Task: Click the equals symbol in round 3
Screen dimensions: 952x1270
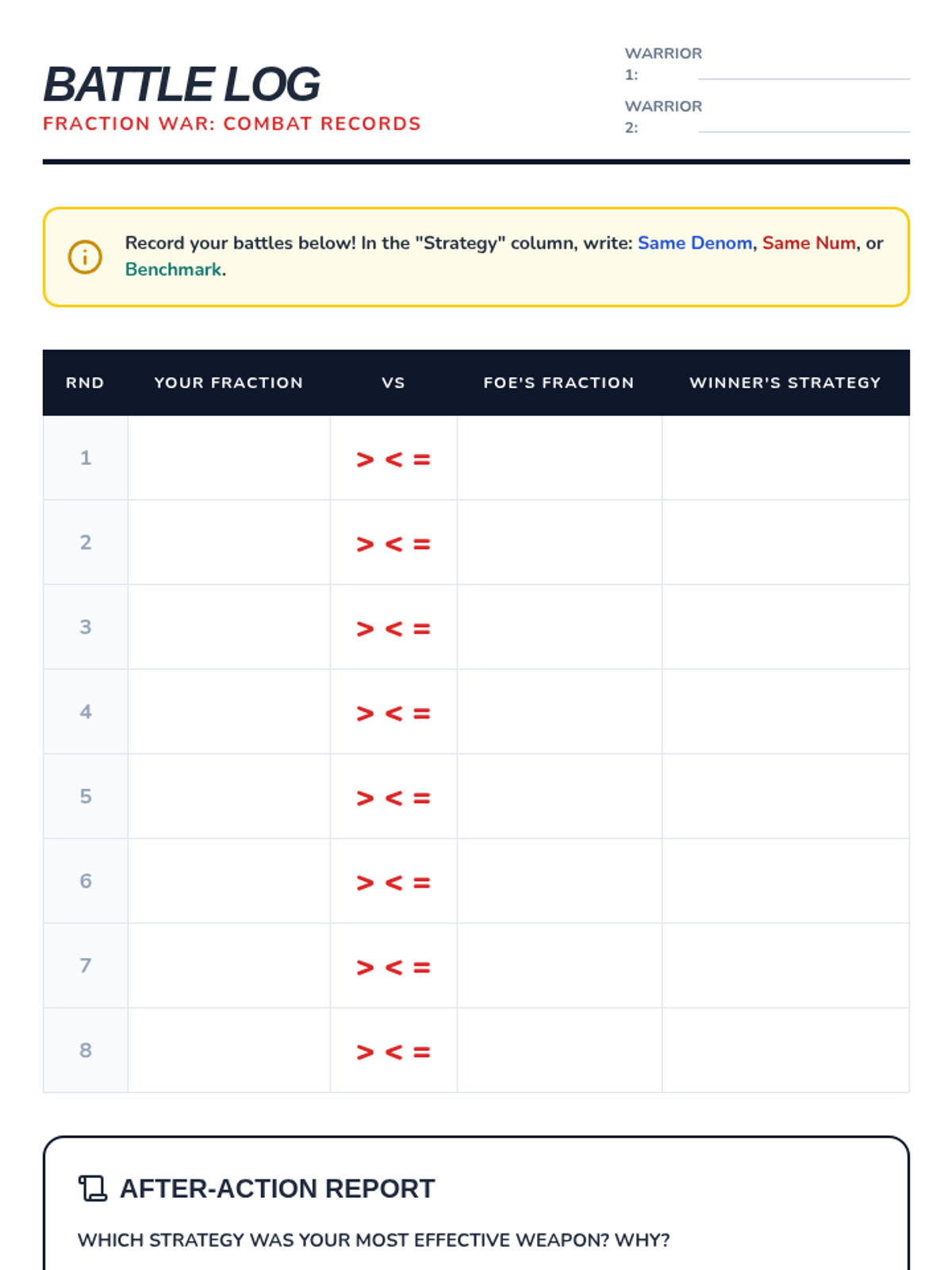Action: (x=422, y=629)
